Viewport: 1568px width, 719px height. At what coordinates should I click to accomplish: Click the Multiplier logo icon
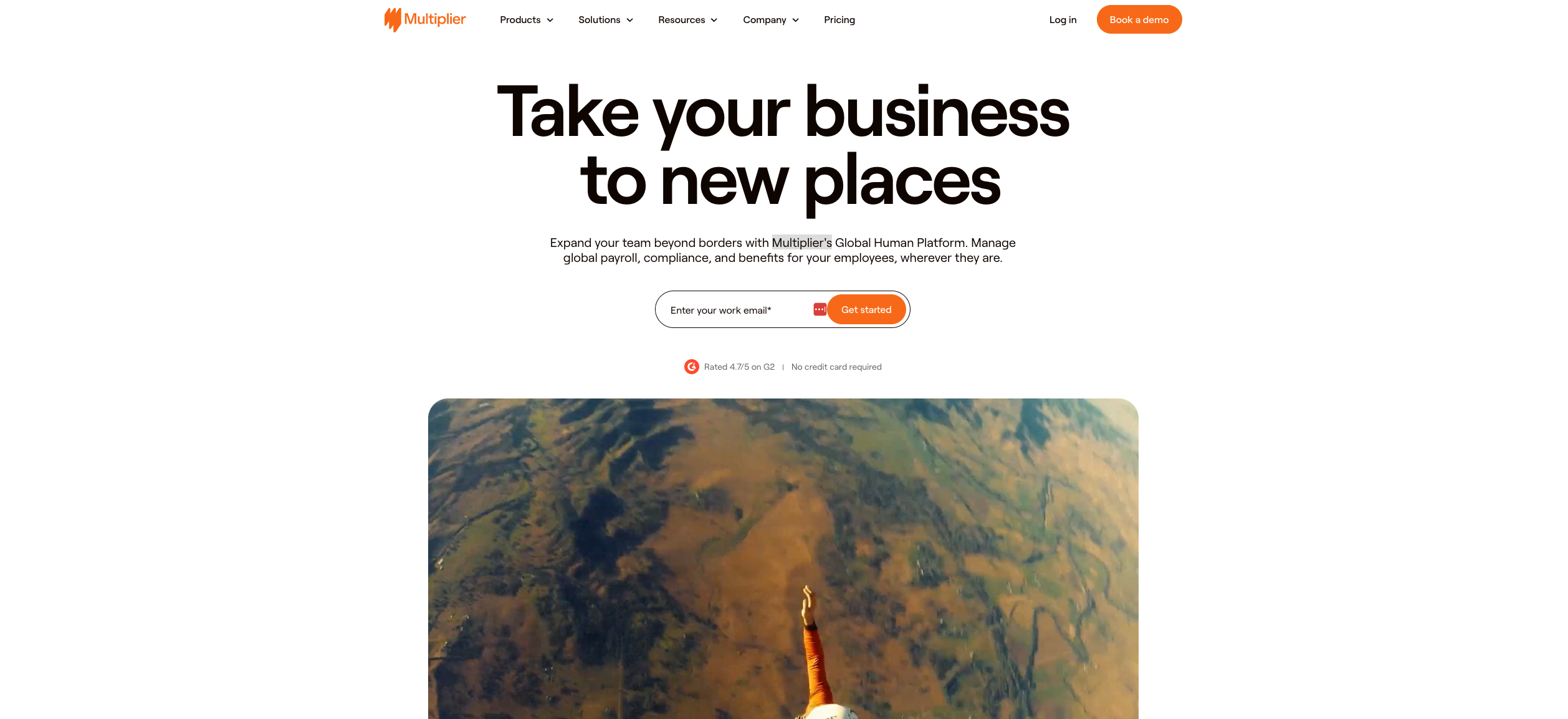393,20
